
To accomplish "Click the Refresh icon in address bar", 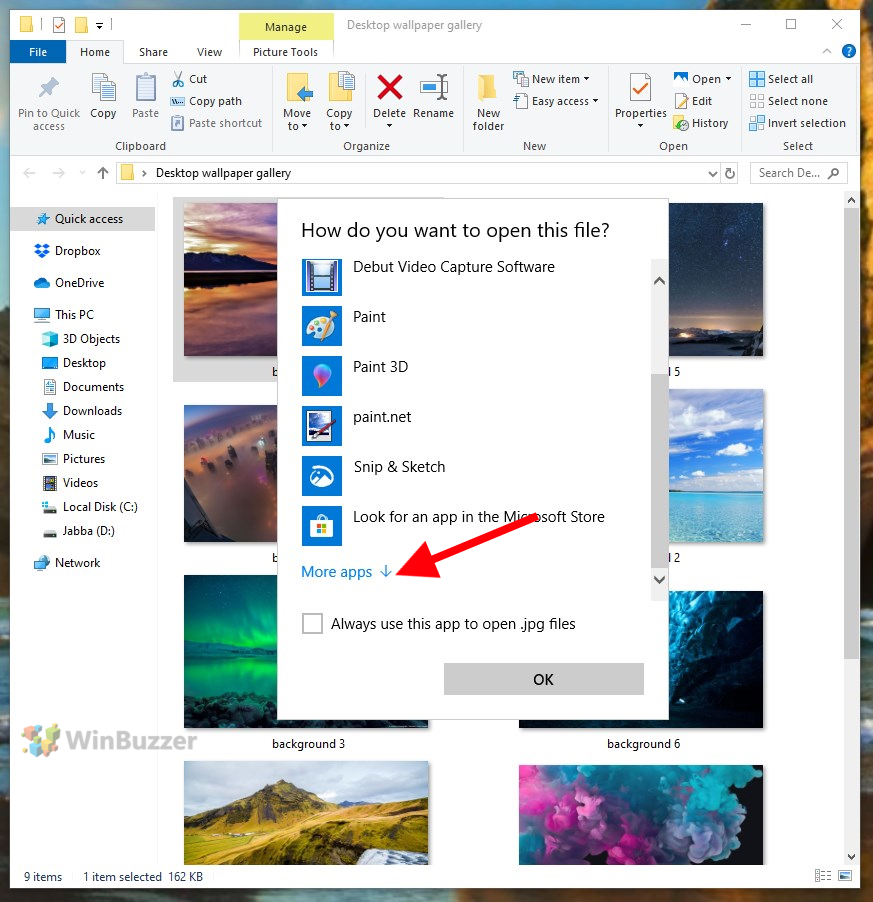I will click(730, 173).
